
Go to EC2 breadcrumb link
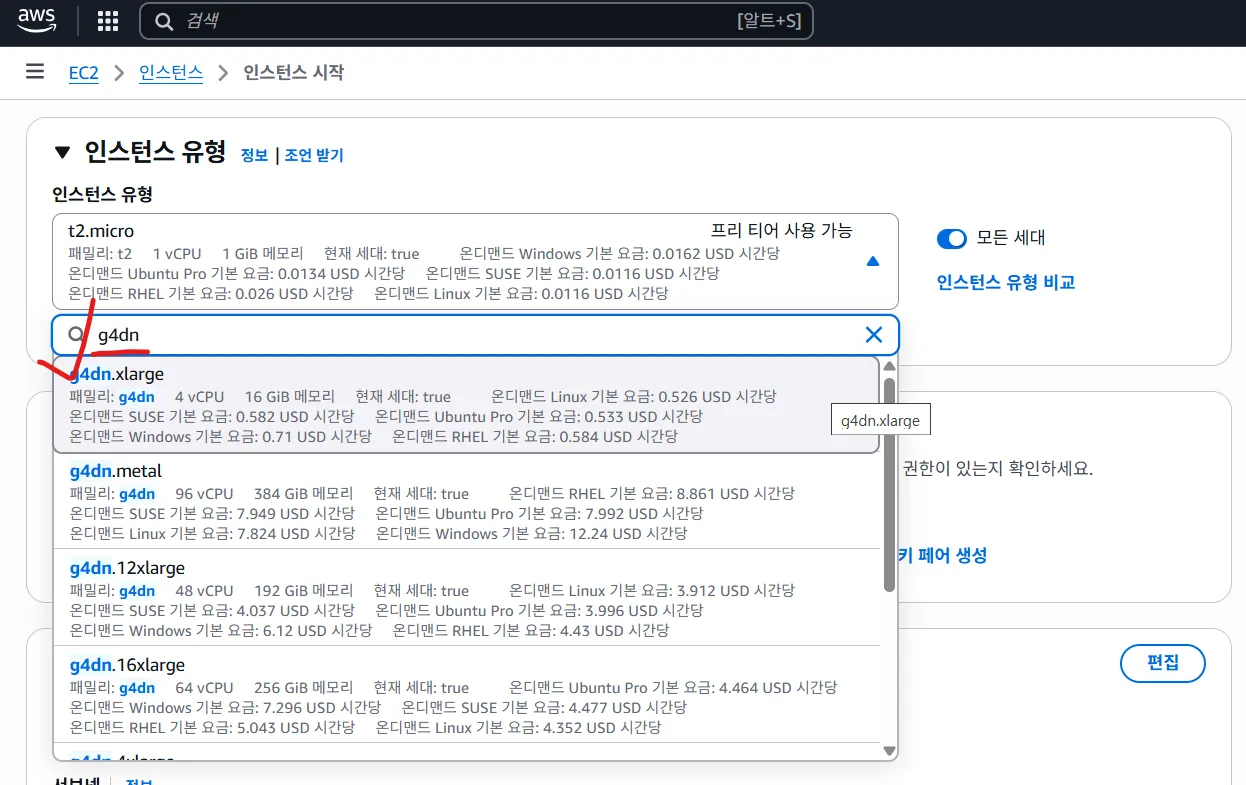click(83, 73)
